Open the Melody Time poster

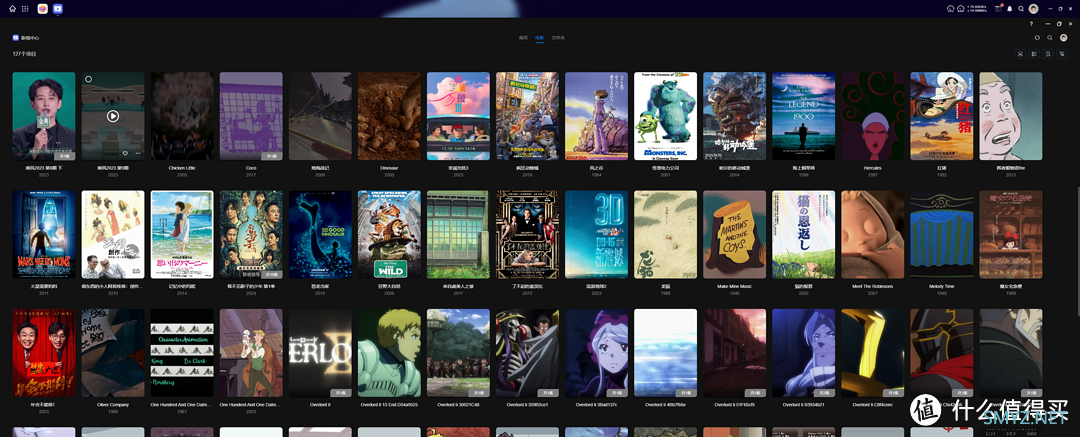(x=942, y=234)
